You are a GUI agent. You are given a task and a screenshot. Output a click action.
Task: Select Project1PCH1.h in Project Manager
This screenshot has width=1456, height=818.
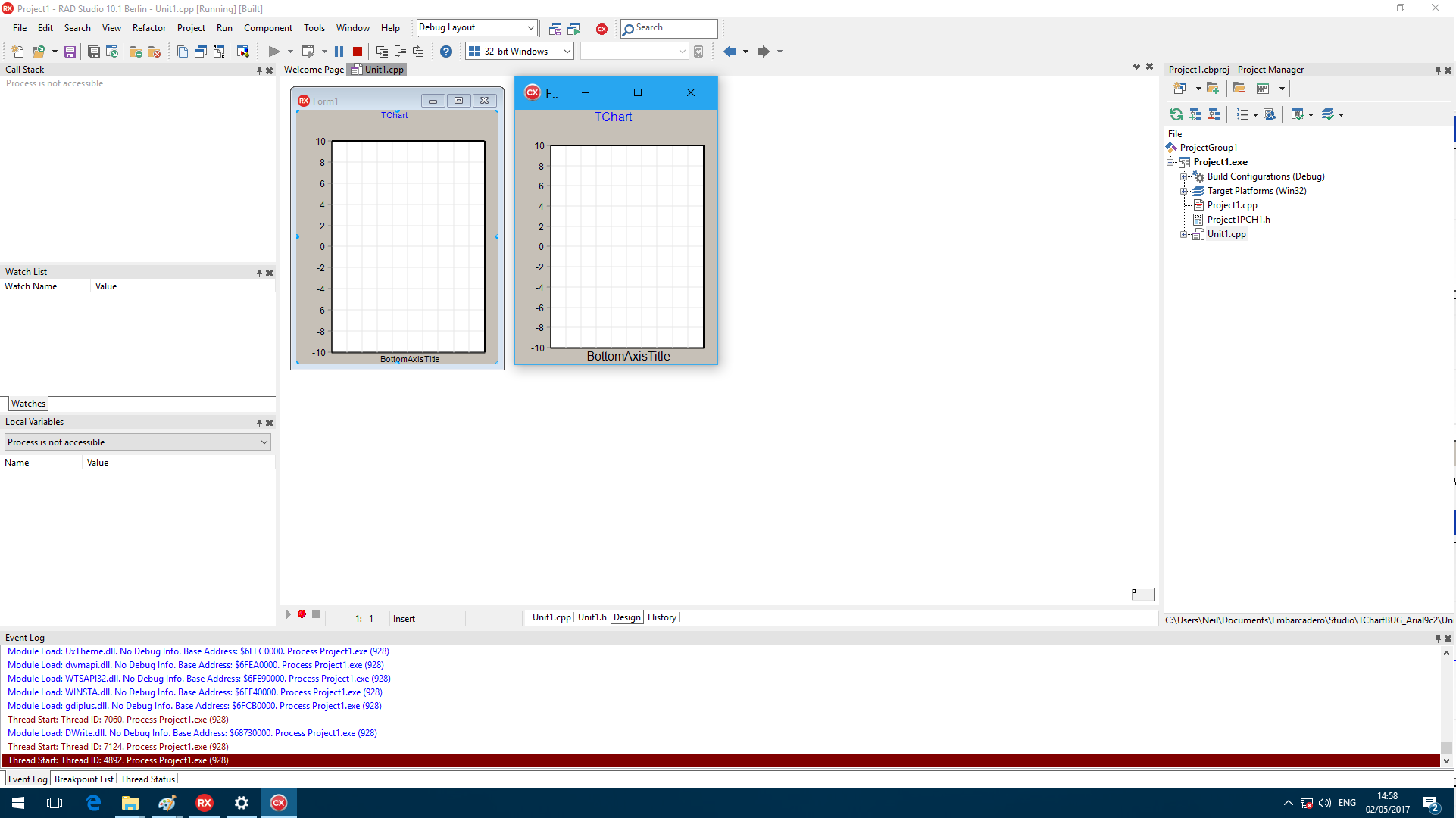tap(1239, 220)
